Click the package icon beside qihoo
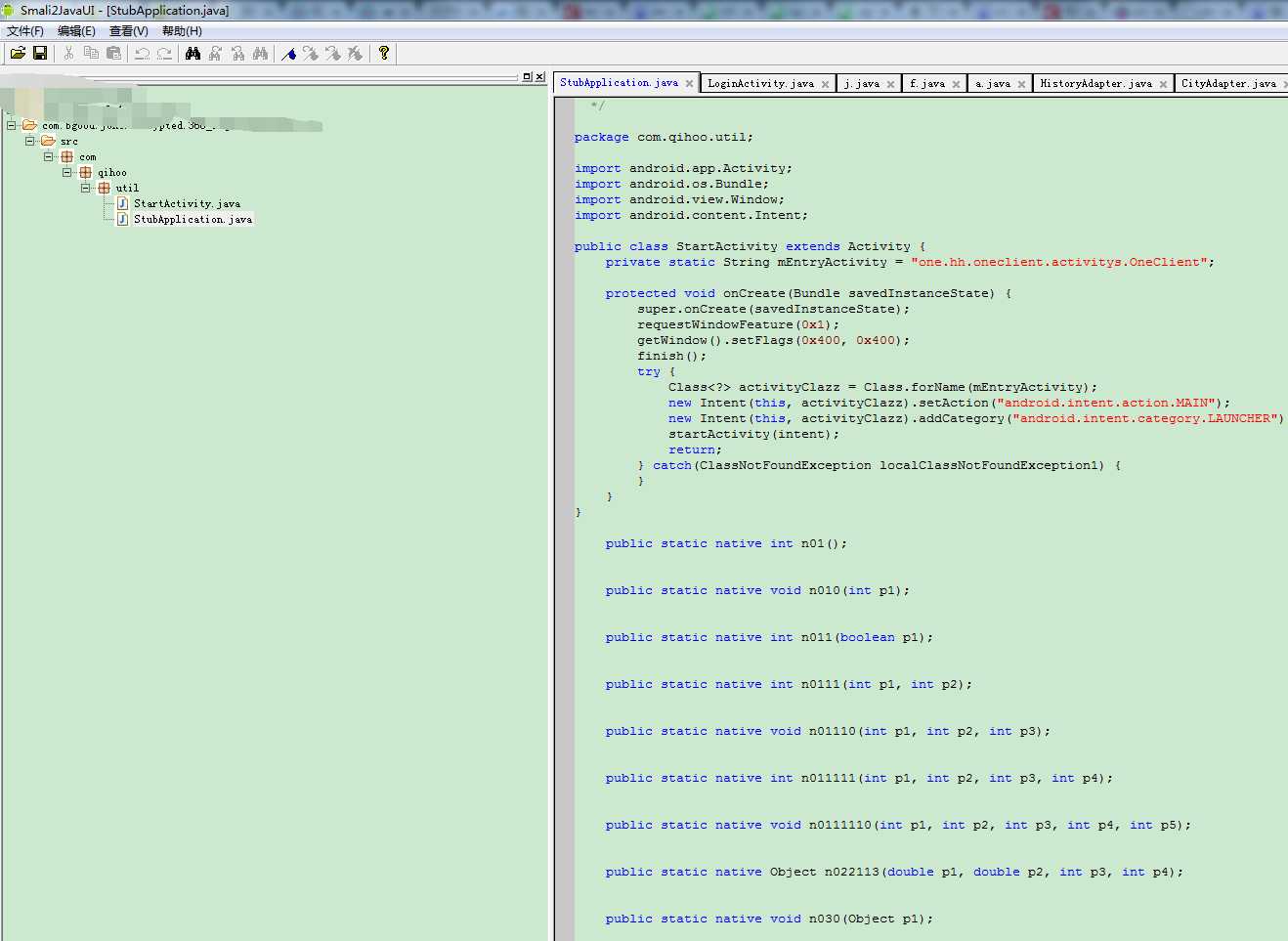 click(x=85, y=172)
